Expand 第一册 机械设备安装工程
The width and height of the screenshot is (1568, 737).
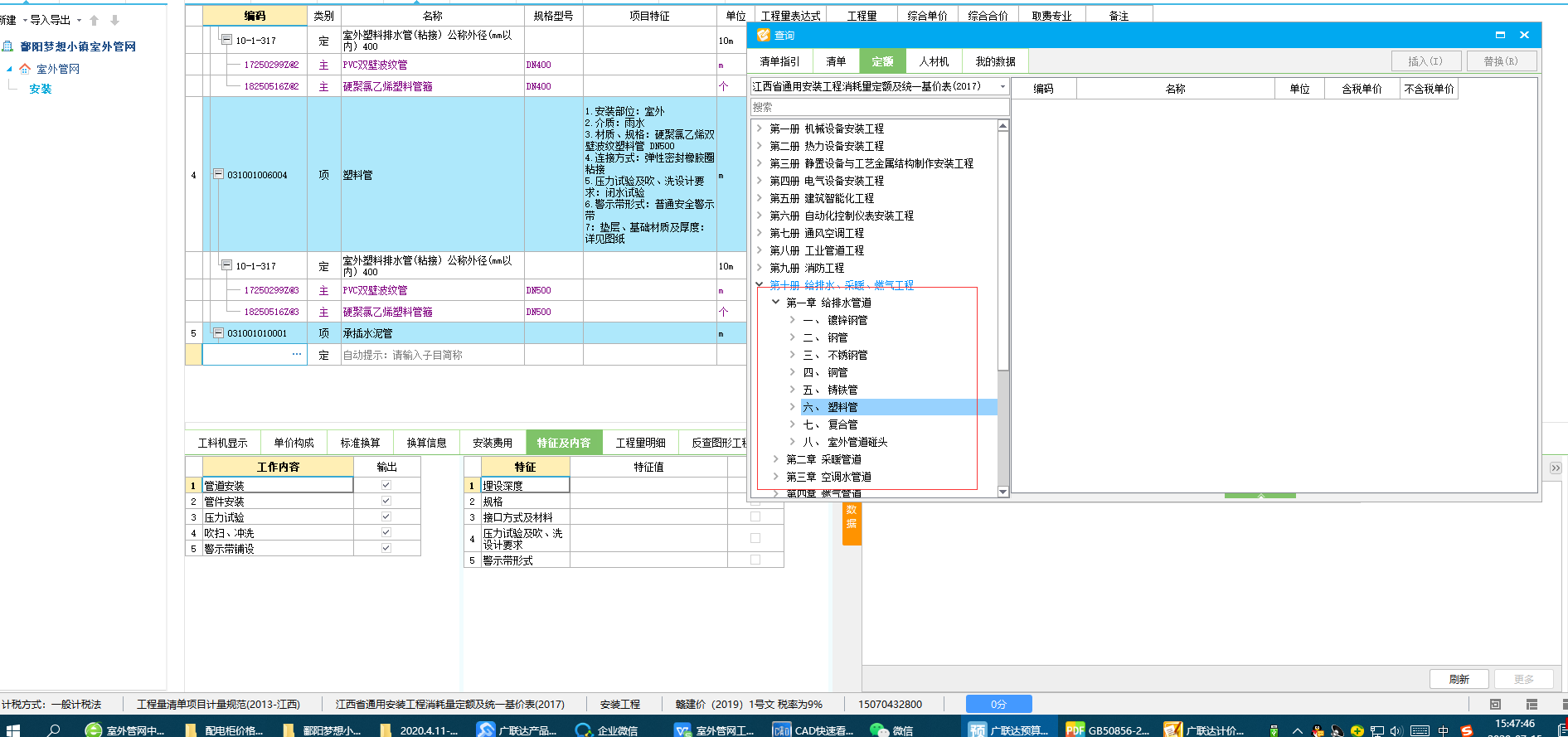pos(759,128)
